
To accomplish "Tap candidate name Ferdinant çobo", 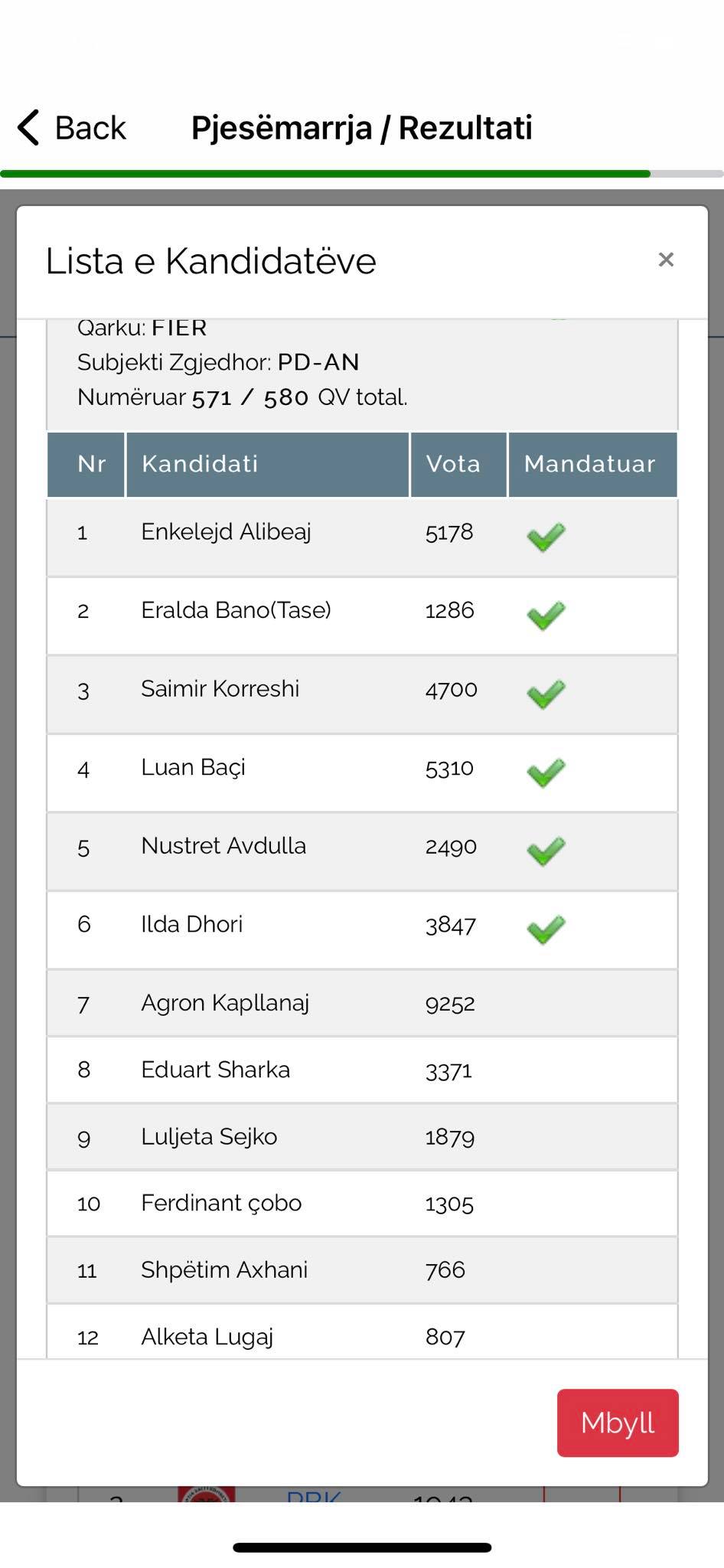I will coord(221,1203).
